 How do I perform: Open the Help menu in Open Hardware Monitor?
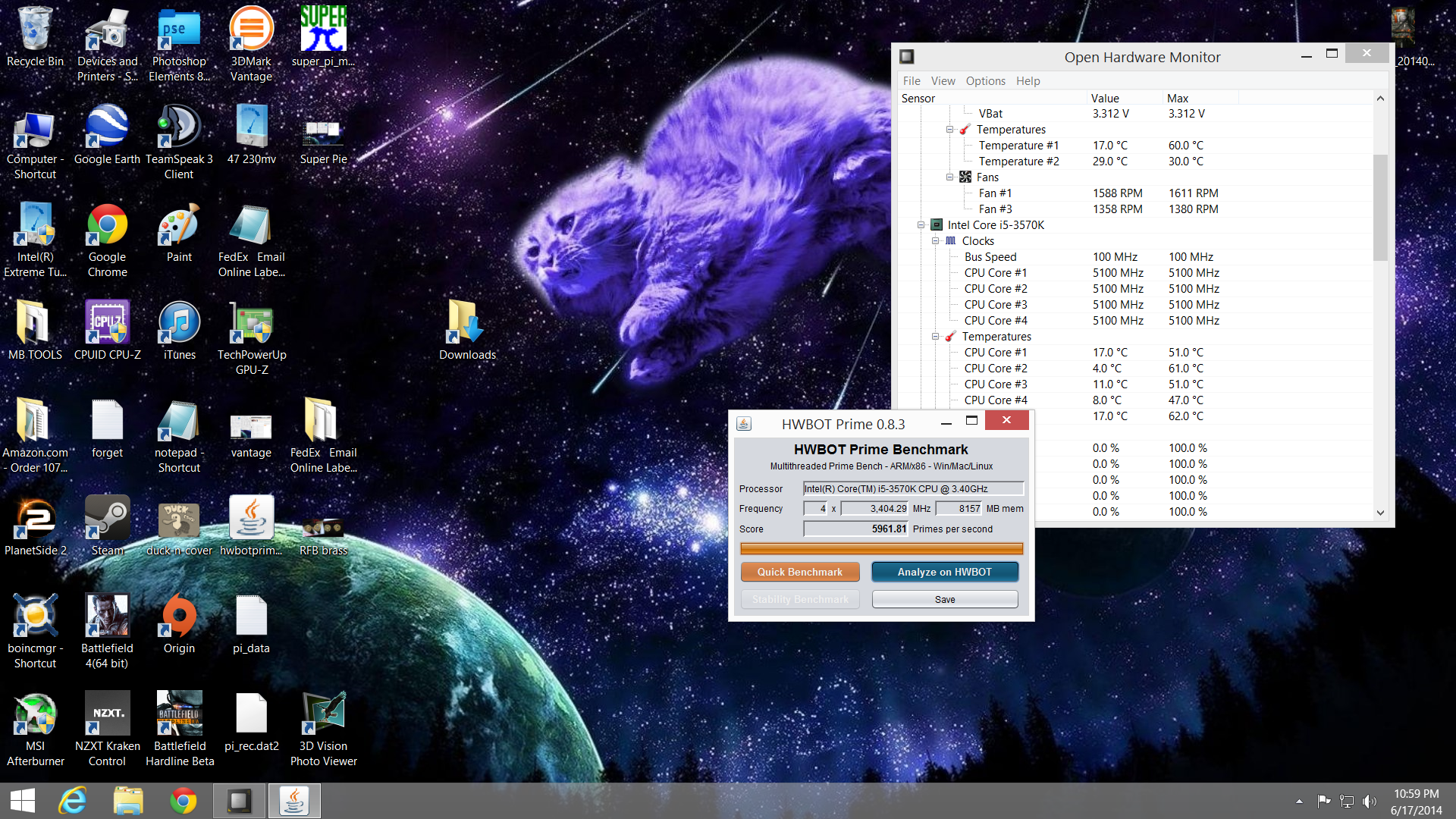[1028, 81]
